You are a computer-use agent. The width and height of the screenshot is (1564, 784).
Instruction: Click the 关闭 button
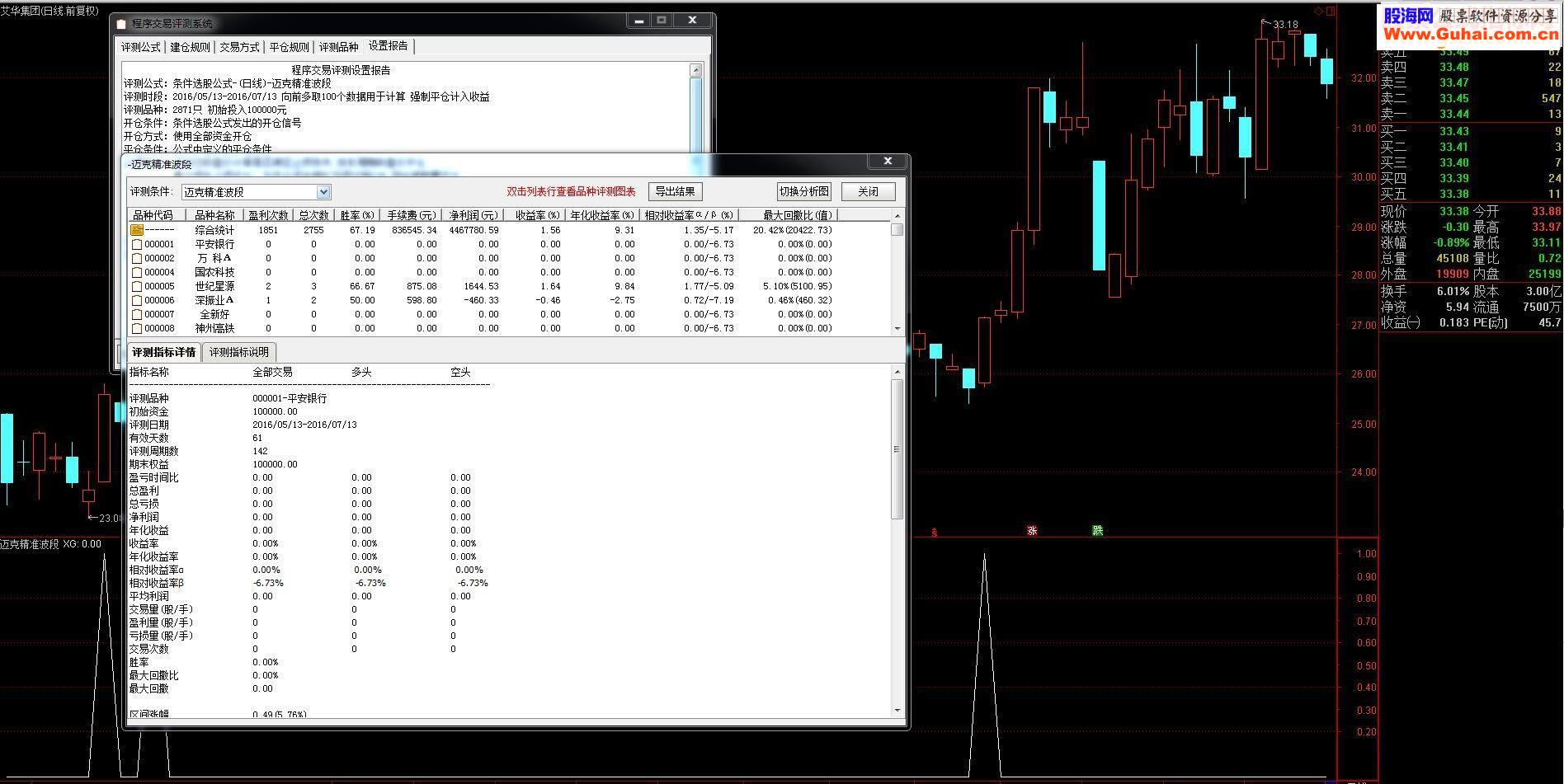tap(869, 191)
